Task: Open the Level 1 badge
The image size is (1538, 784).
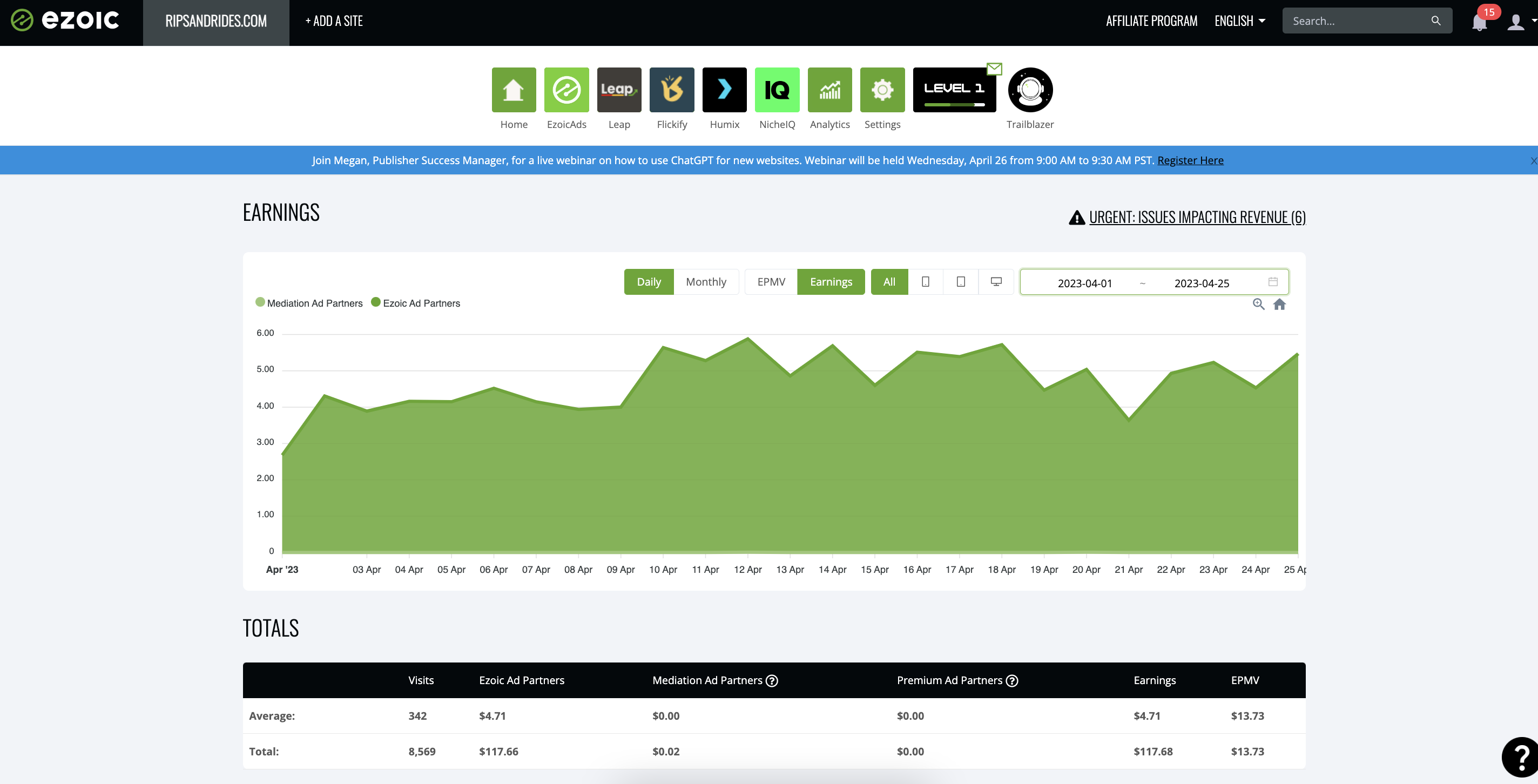Action: click(x=954, y=90)
